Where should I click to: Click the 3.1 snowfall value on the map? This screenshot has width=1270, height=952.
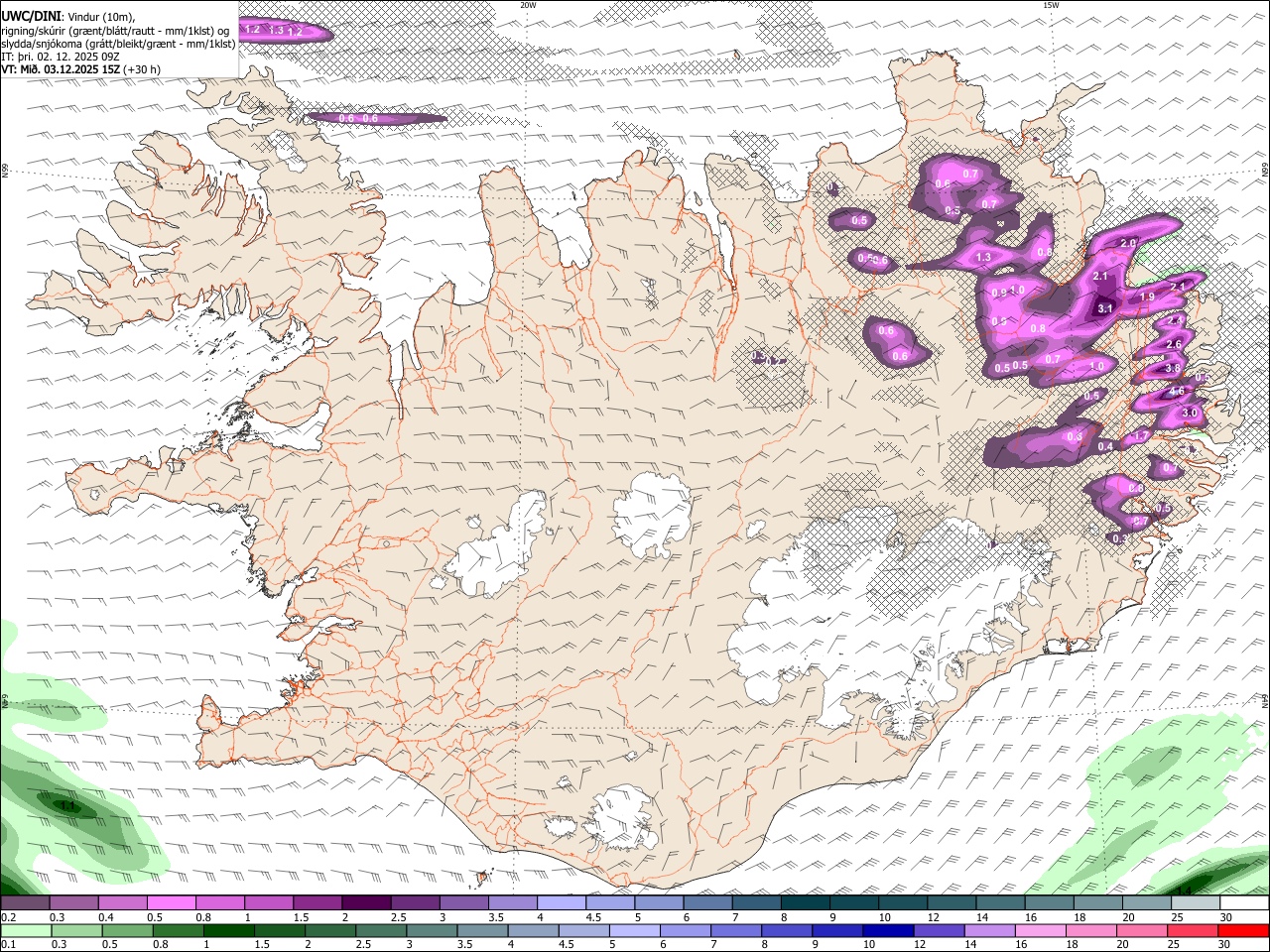(x=1105, y=308)
